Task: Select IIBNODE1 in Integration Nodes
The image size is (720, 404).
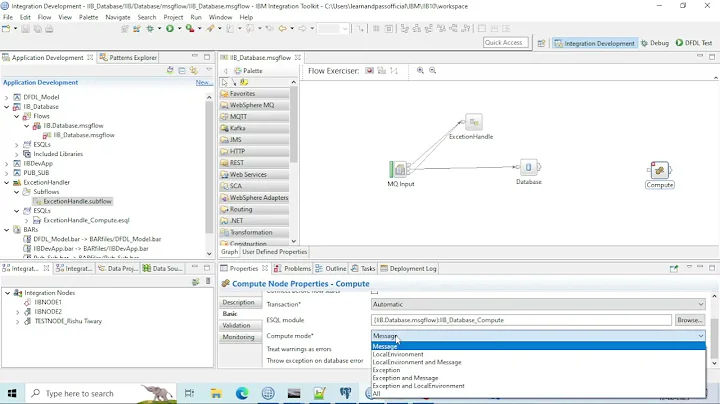Action: pyautogui.click(x=43, y=302)
